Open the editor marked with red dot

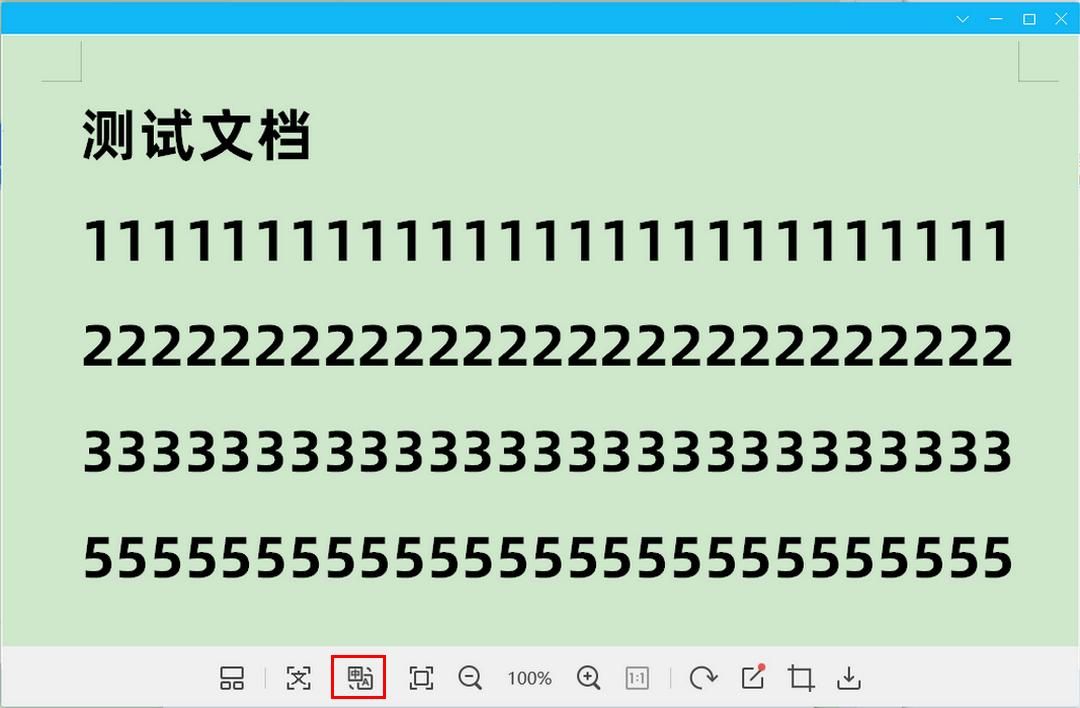pos(753,678)
